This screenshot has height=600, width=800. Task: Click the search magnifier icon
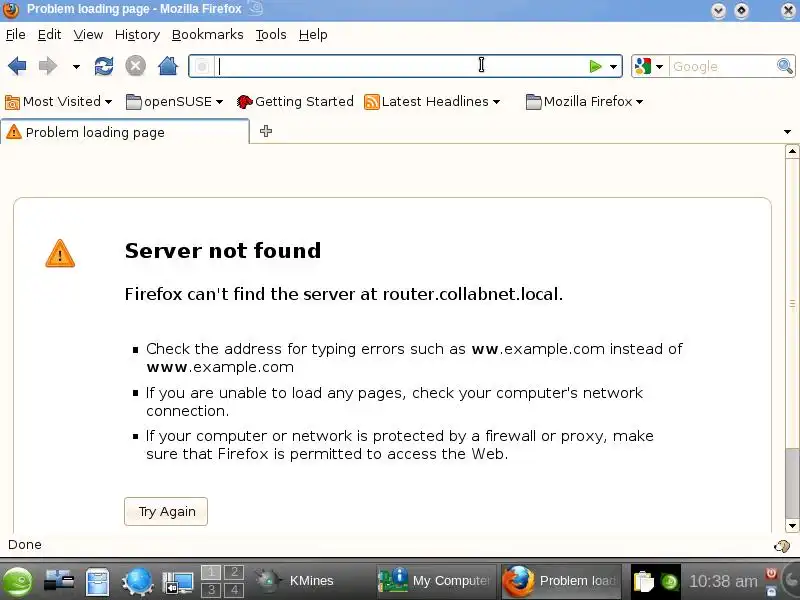coord(785,66)
